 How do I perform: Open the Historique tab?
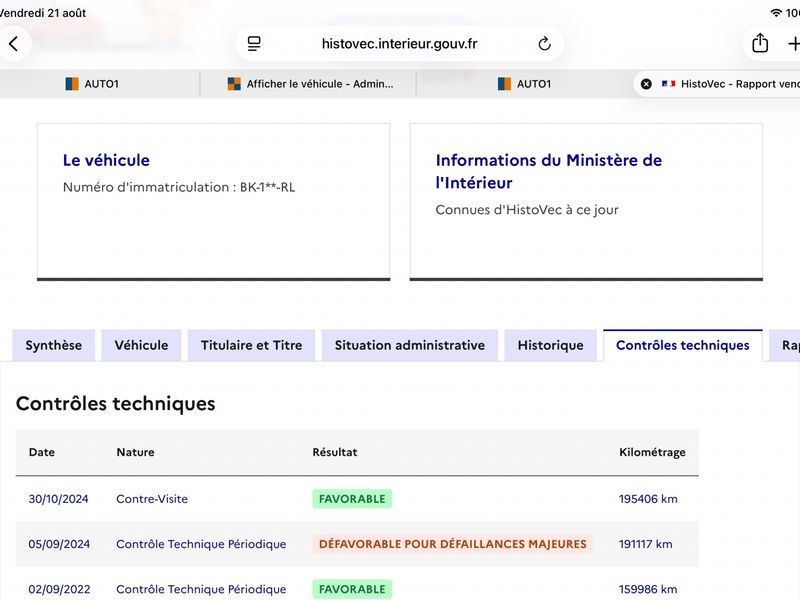coord(551,345)
